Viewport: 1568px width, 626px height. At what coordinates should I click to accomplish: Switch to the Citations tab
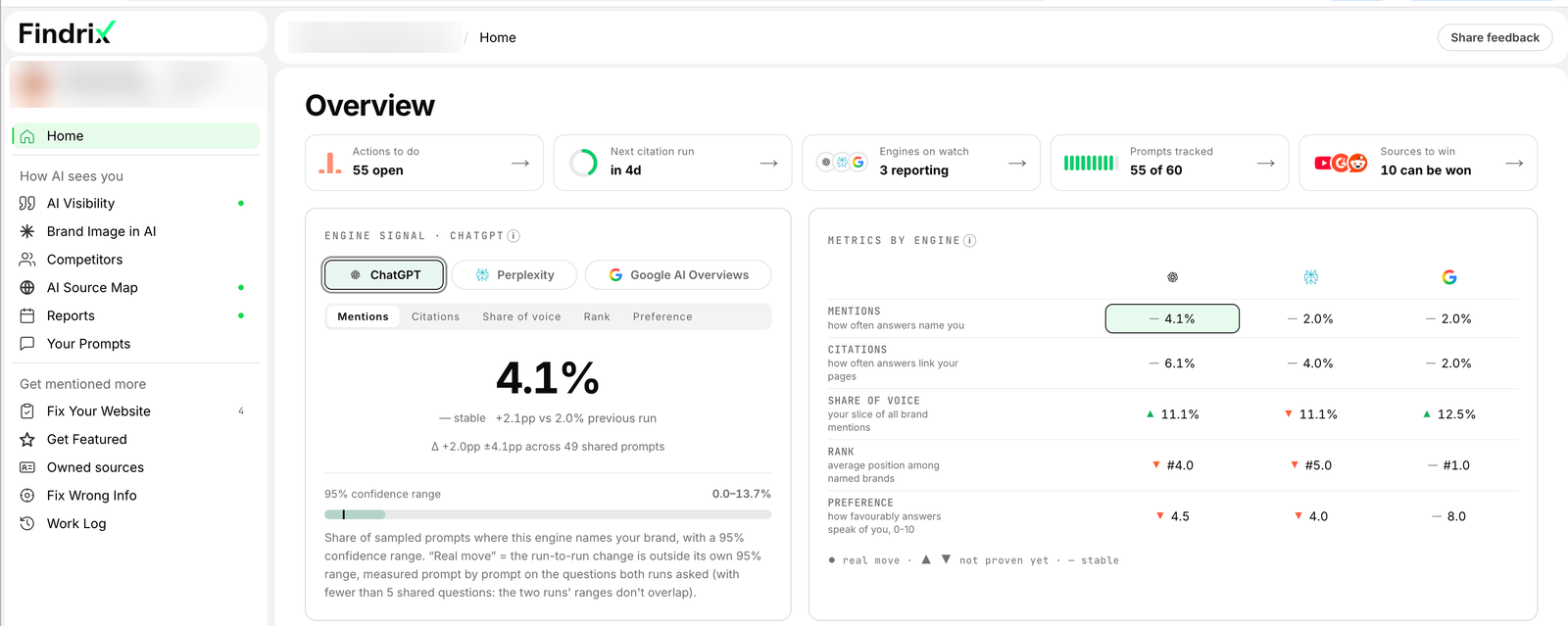[x=435, y=316]
